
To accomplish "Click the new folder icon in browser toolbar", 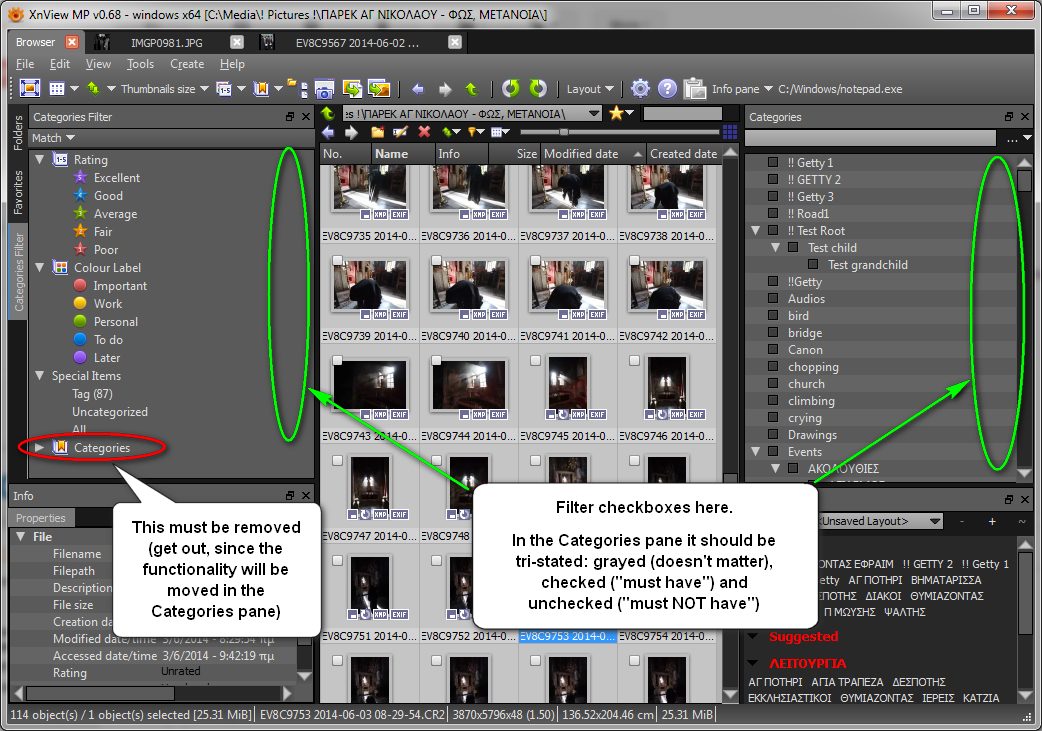I will tap(377, 132).
